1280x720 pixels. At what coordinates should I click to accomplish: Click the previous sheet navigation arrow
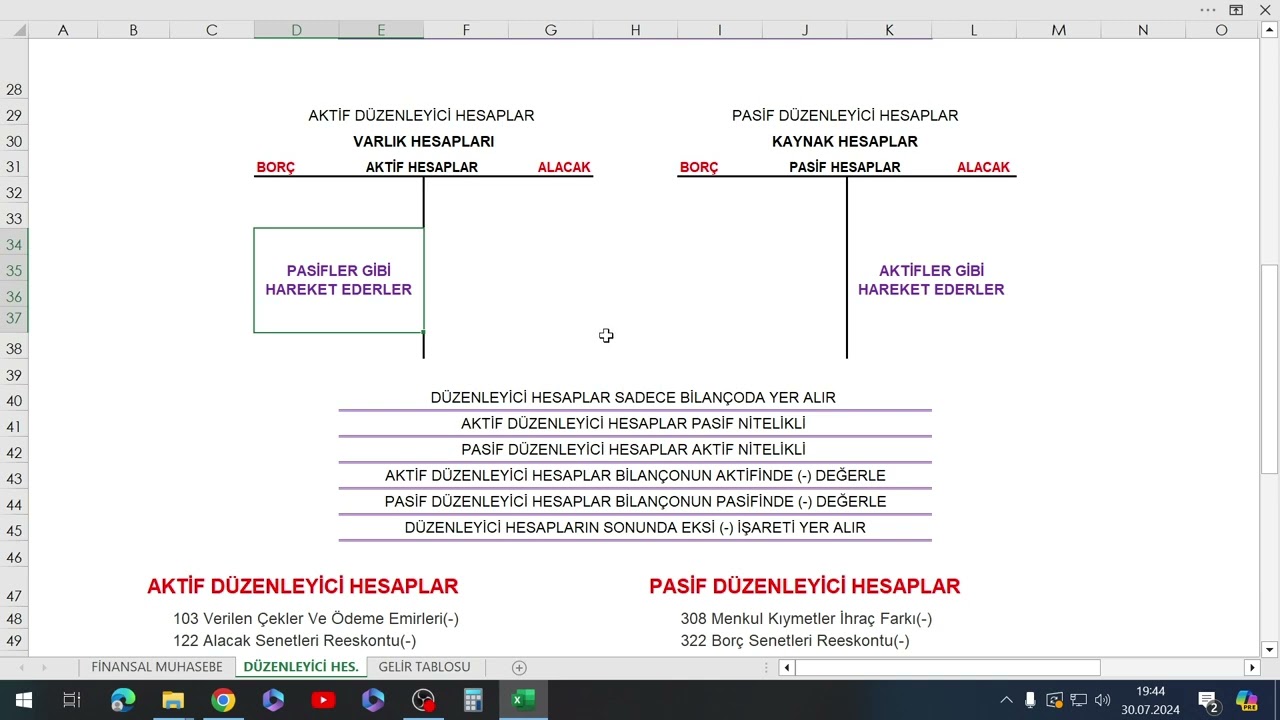pos(20,667)
